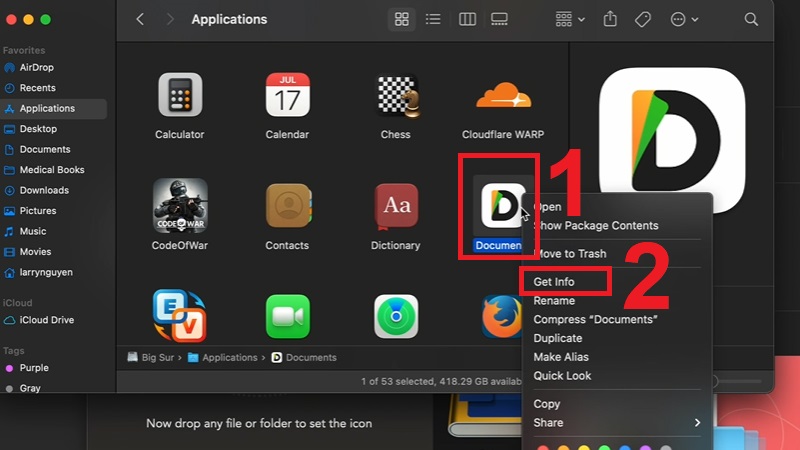Expand the More actions ellipsis menu

[685, 19]
